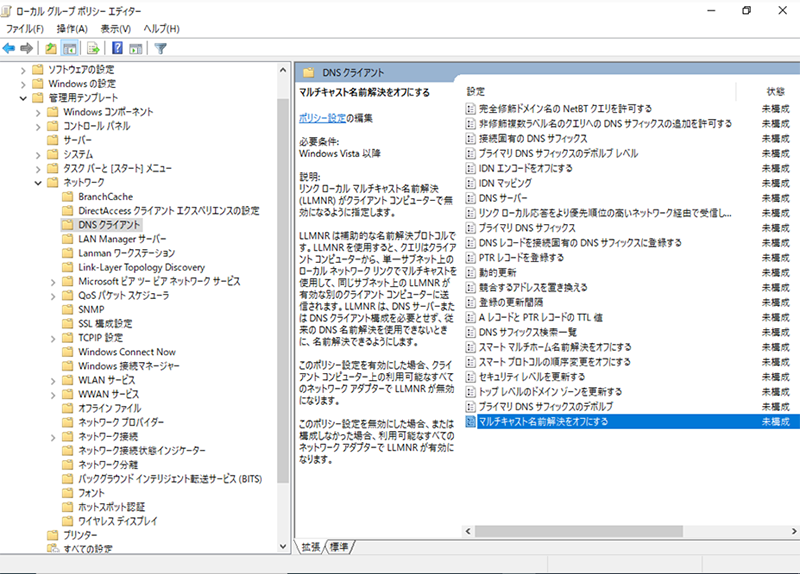Click the folder icon of ワイヤレス ディスプレイ
Viewport: 800px width, 574px height.
point(67,521)
